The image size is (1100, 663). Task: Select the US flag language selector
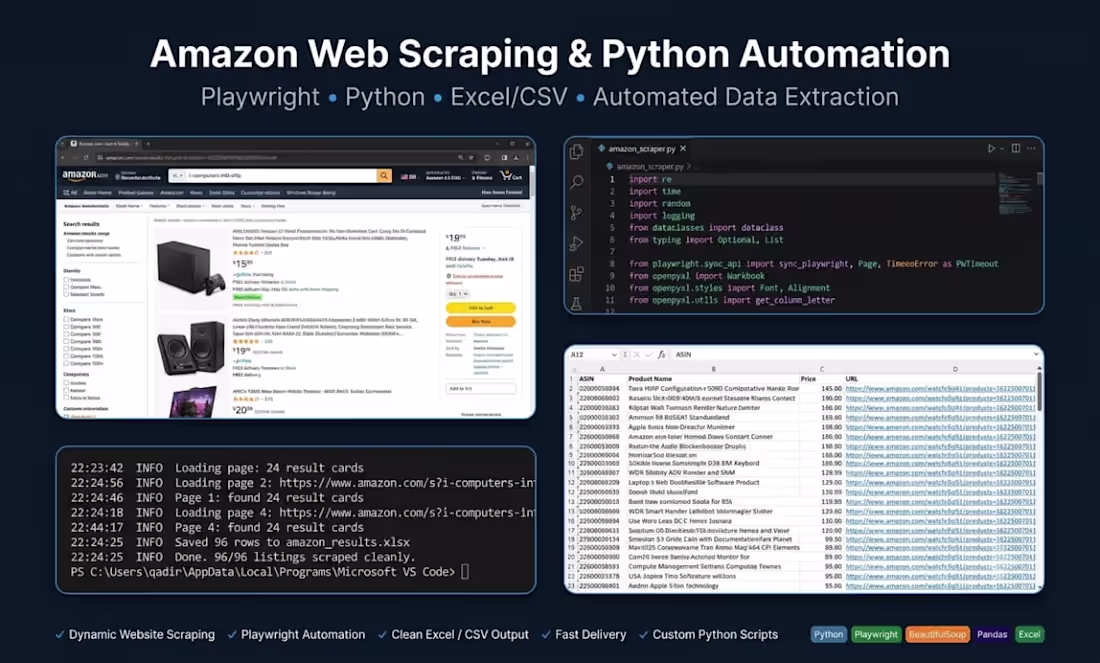(408, 177)
